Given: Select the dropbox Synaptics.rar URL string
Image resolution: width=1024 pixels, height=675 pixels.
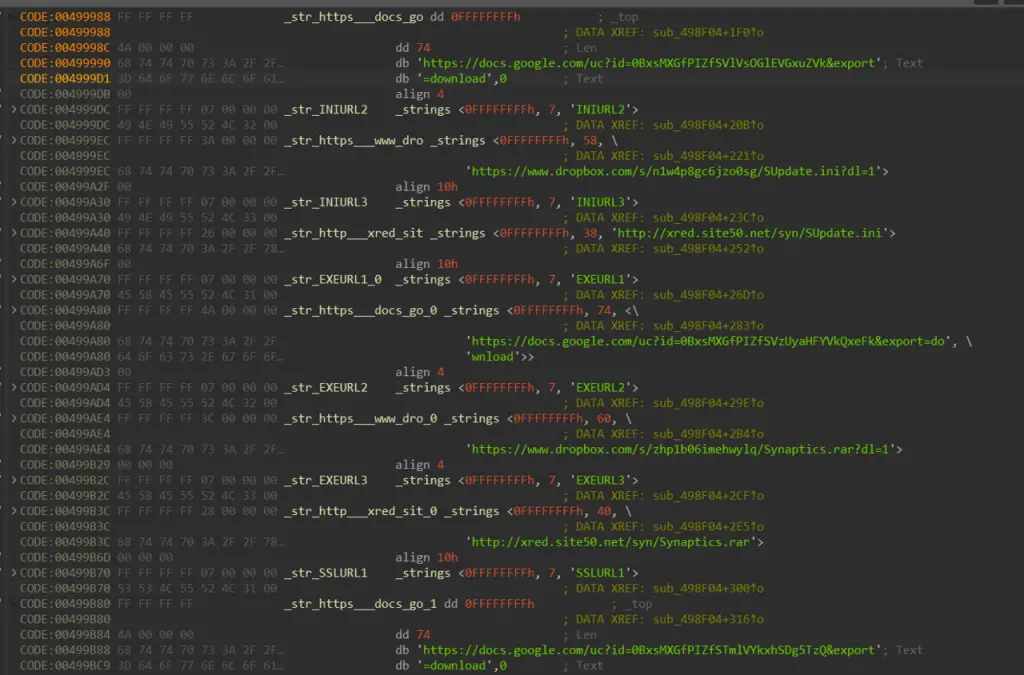Looking at the screenshot, I should pyautogui.click(x=680, y=450).
